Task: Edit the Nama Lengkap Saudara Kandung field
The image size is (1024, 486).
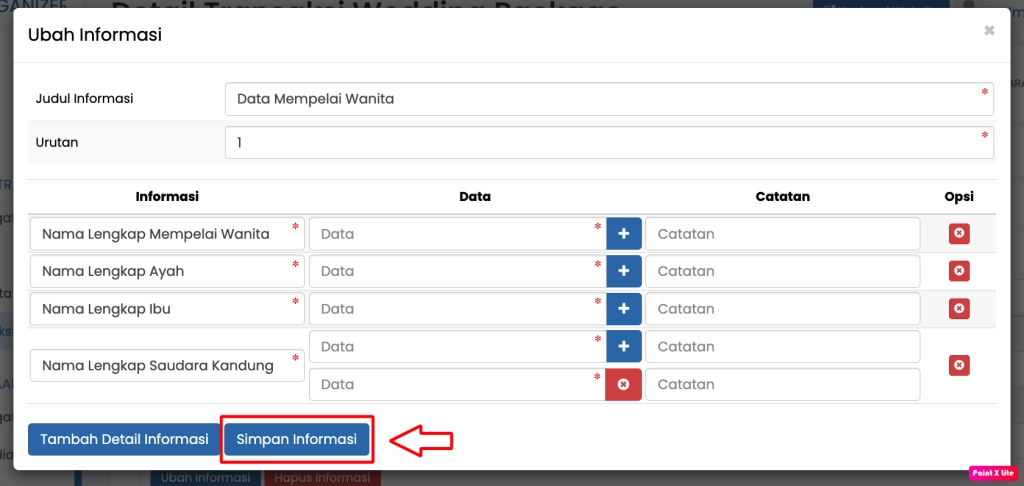Action: (166, 366)
